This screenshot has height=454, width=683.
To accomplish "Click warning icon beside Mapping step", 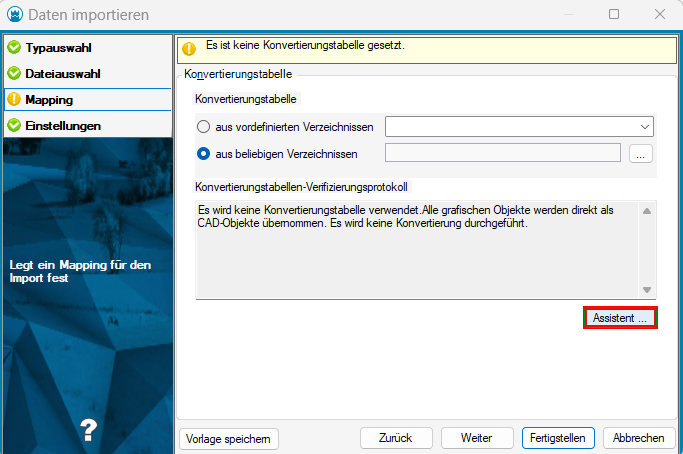I will coord(14,100).
